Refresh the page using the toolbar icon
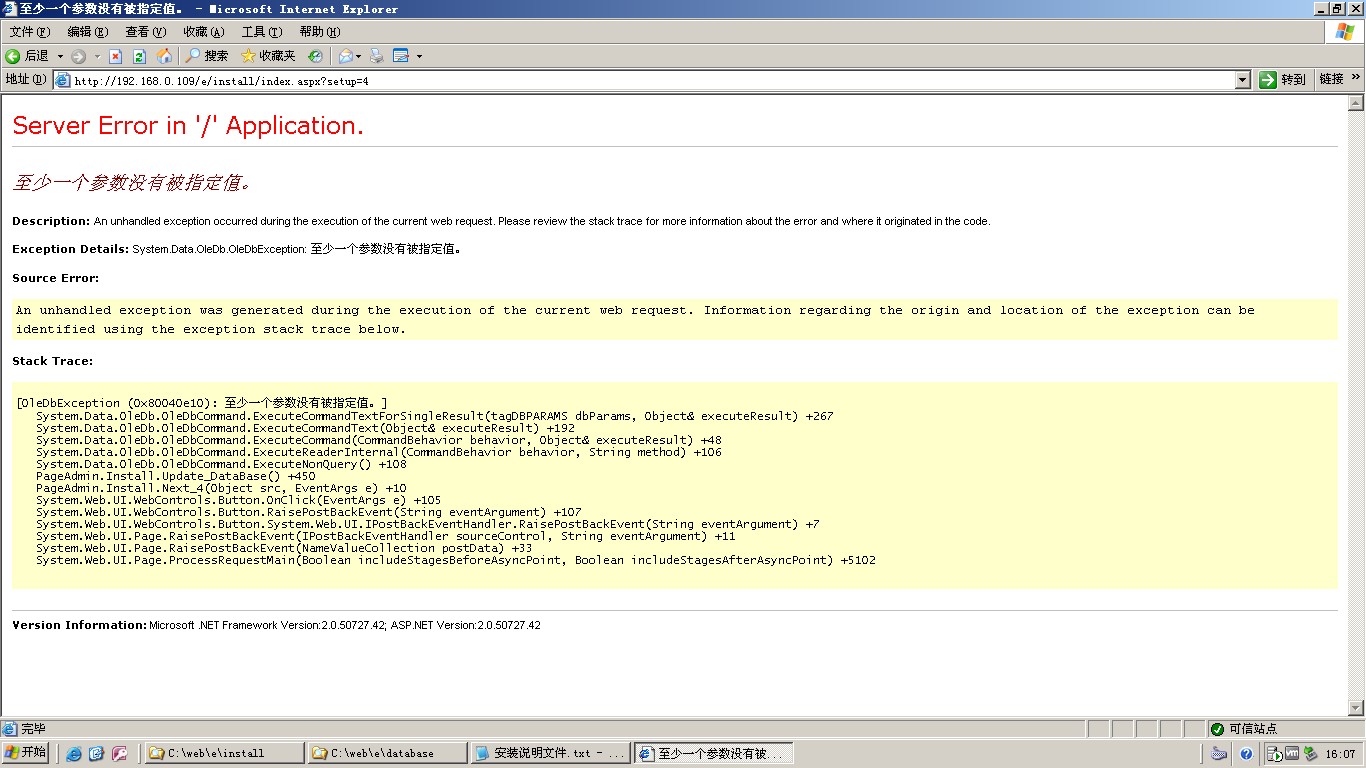Screen dimensions: 1366x768 coord(140,56)
